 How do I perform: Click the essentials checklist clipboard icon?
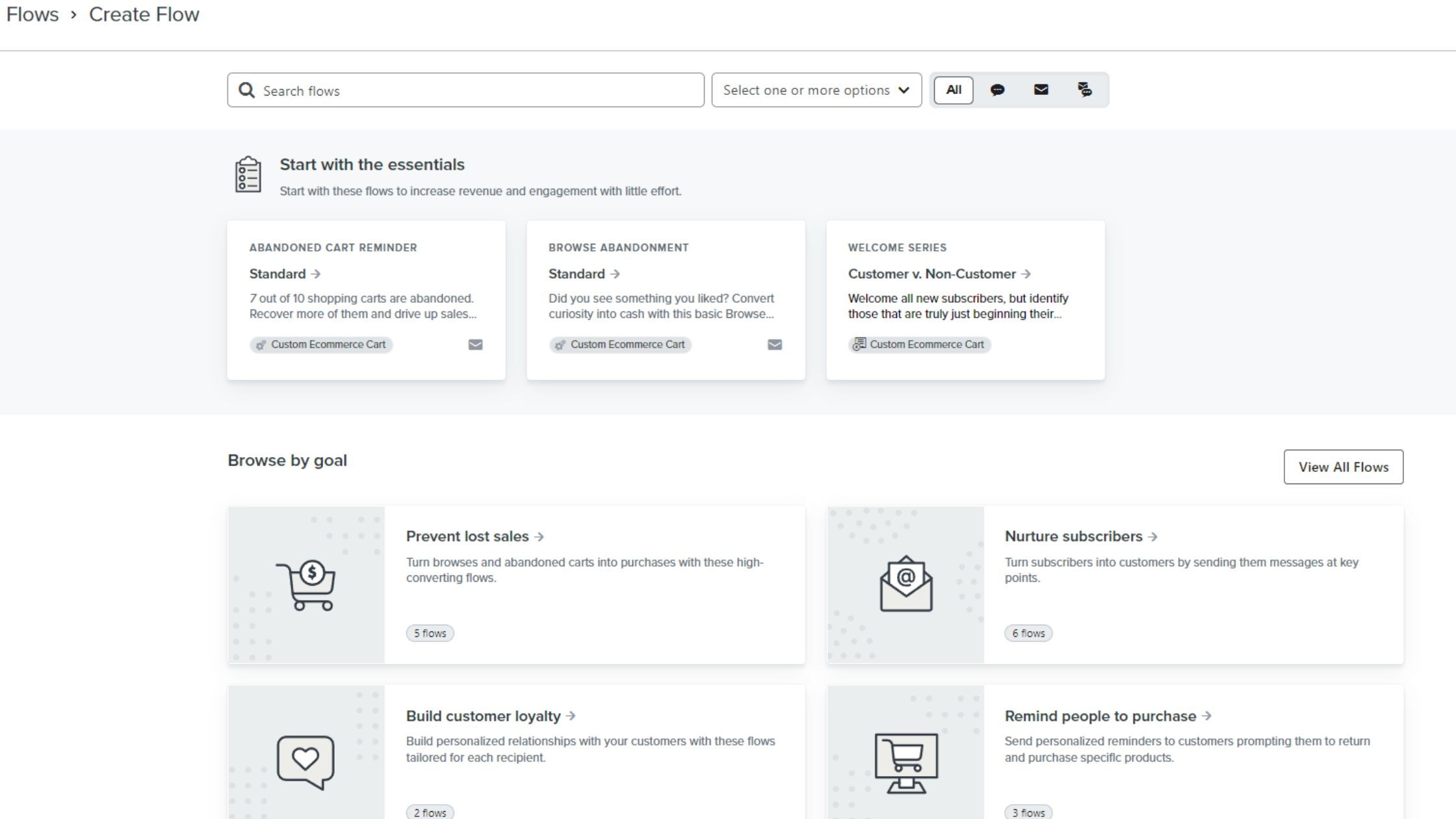tap(248, 174)
